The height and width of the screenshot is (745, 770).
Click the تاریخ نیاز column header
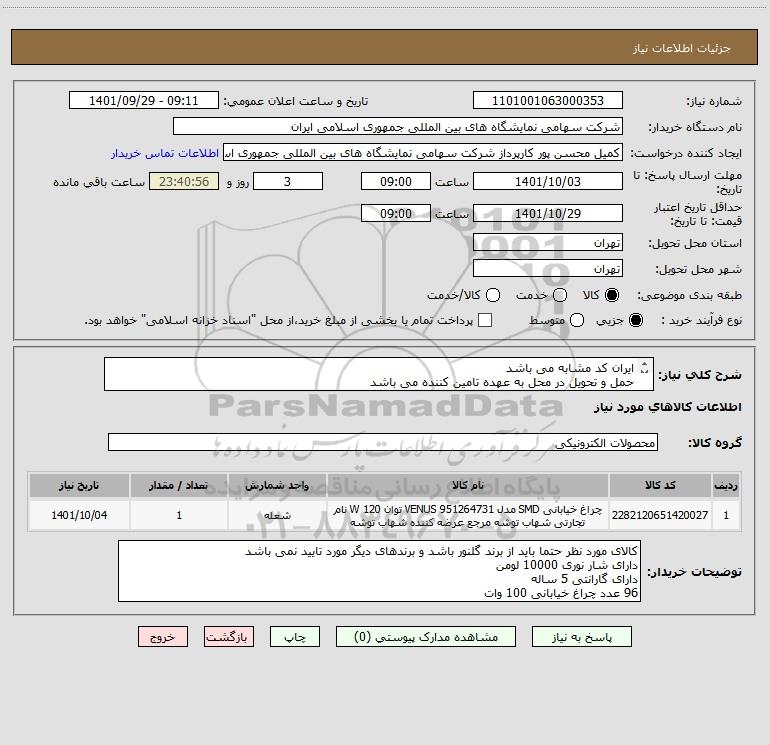(x=79, y=486)
